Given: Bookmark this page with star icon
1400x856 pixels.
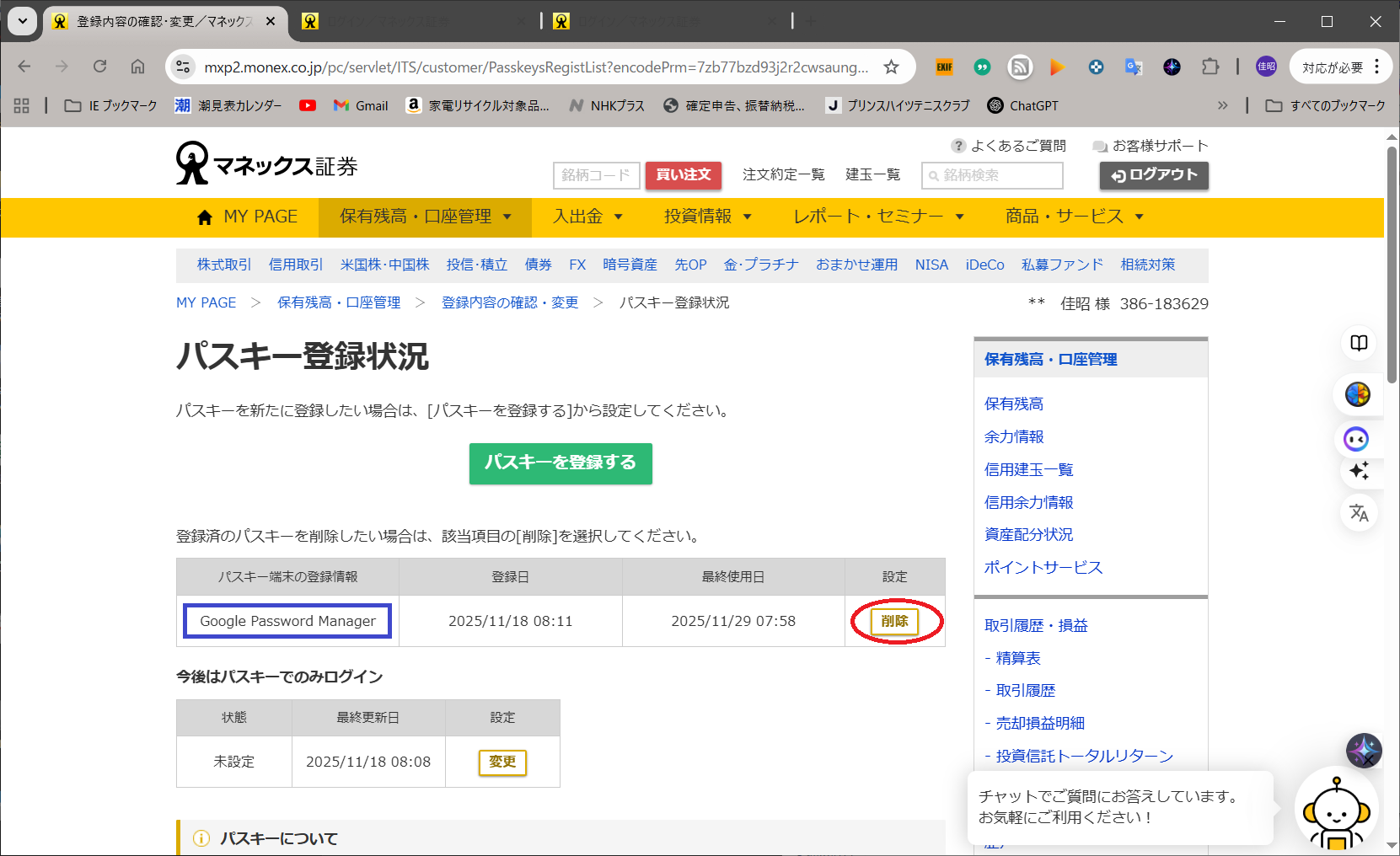Looking at the screenshot, I should 891,67.
